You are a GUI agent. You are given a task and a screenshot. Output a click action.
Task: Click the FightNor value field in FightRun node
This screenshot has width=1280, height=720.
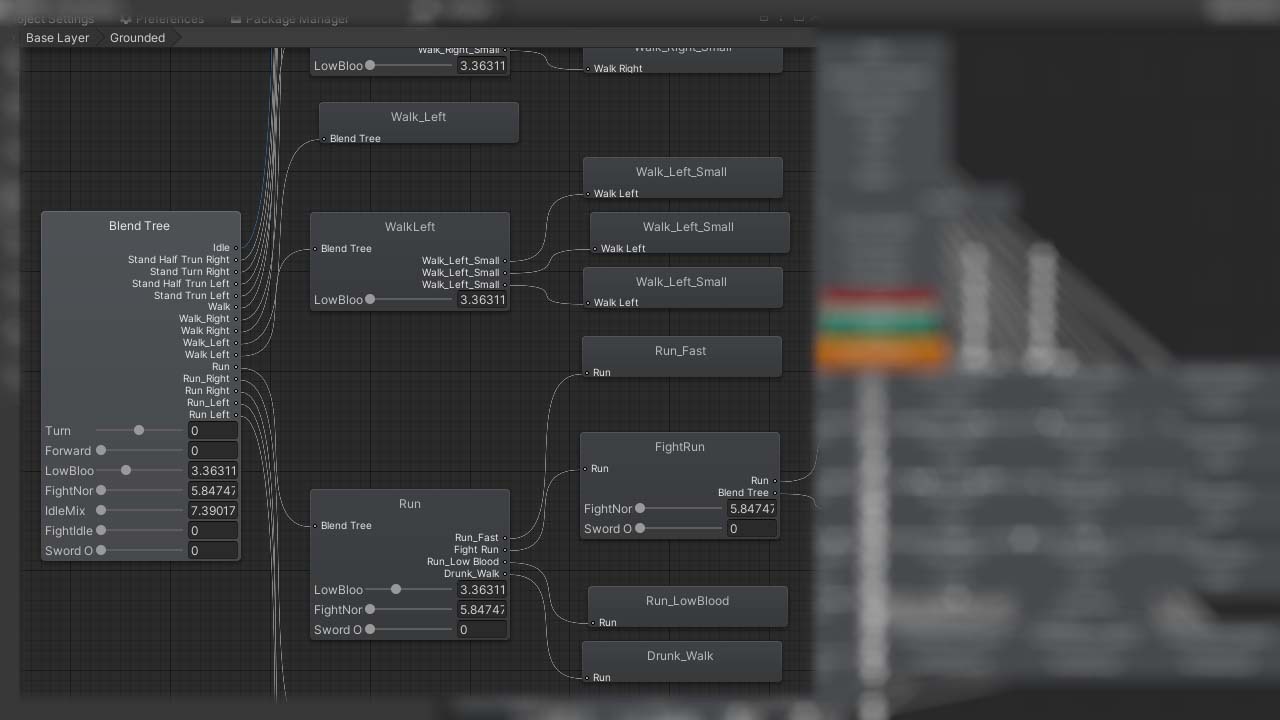pos(751,509)
